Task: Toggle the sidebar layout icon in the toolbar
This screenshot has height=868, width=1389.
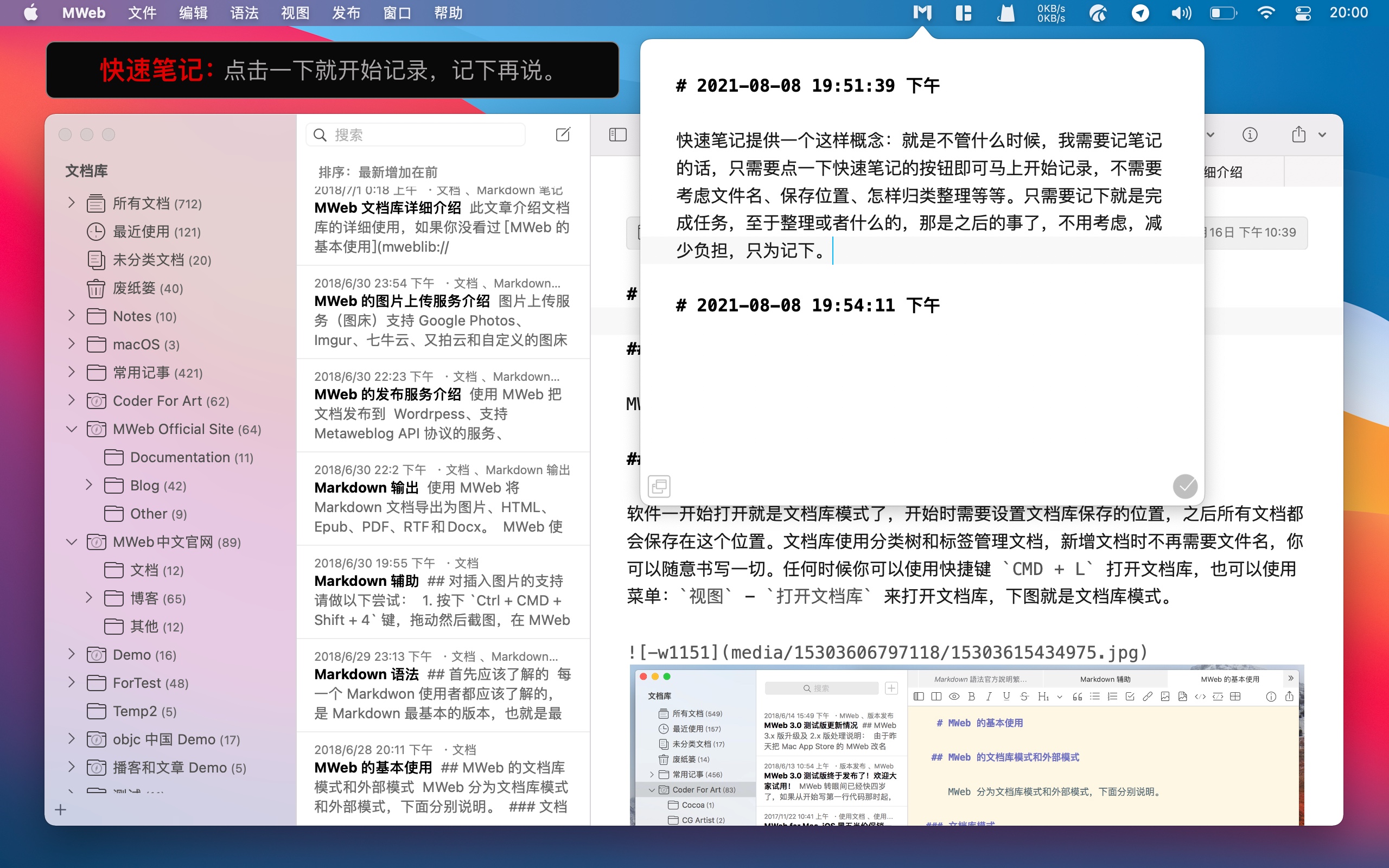Action: pyautogui.click(x=617, y=135)
